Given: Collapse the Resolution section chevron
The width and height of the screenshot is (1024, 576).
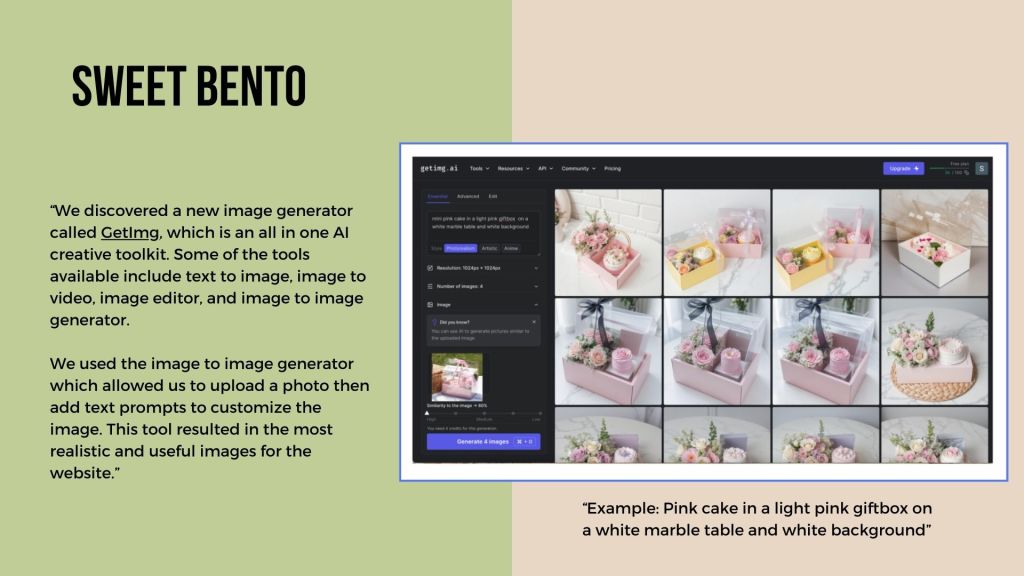Looking at the screenshot, I should [x=535, y=269].
